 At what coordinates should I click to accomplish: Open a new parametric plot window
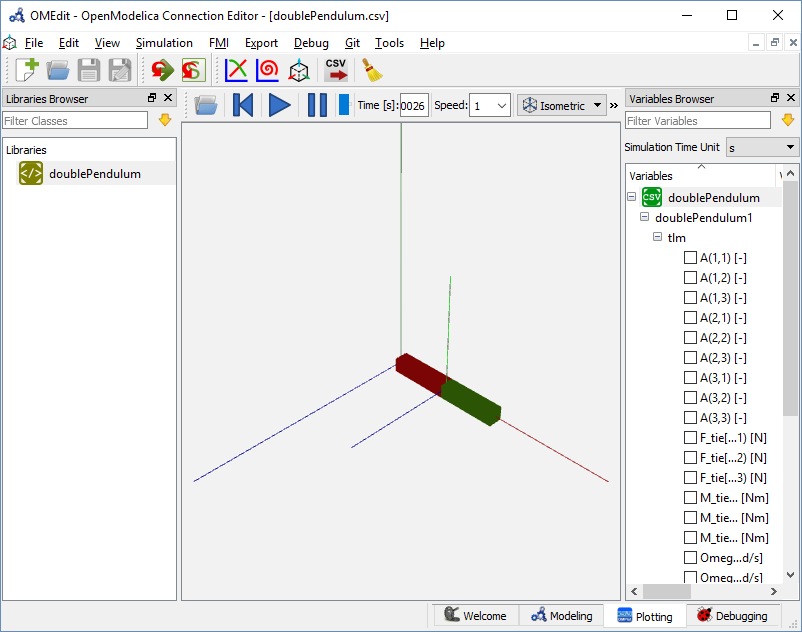(267, 70)
